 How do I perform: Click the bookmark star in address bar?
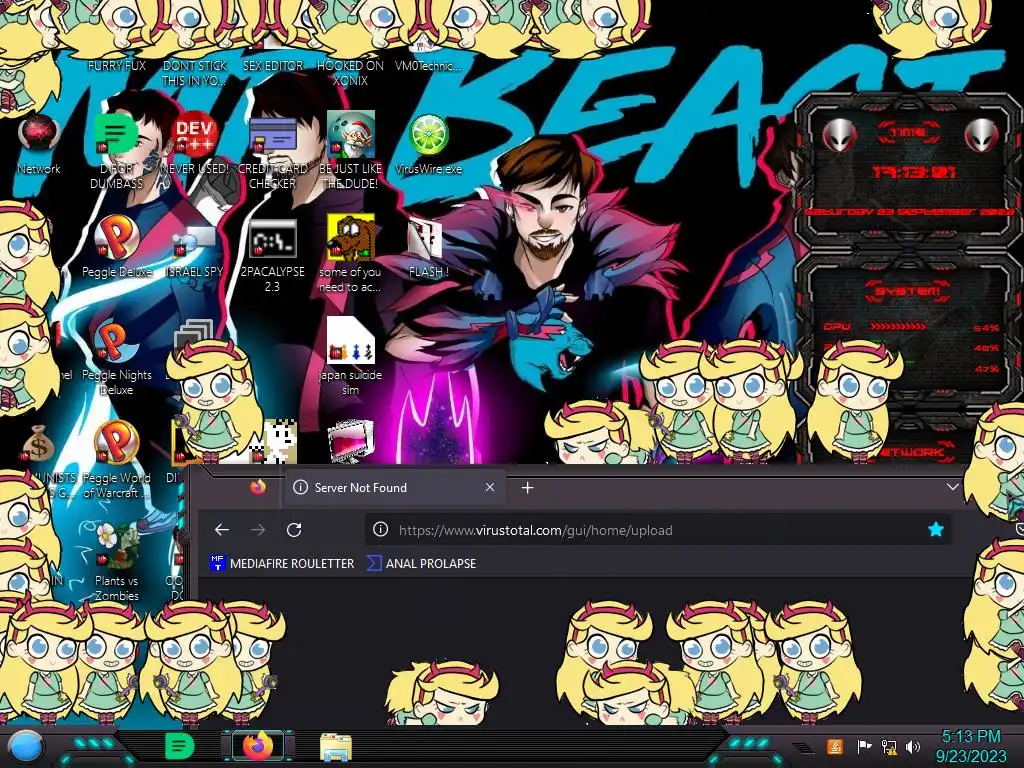pos(935,530)
